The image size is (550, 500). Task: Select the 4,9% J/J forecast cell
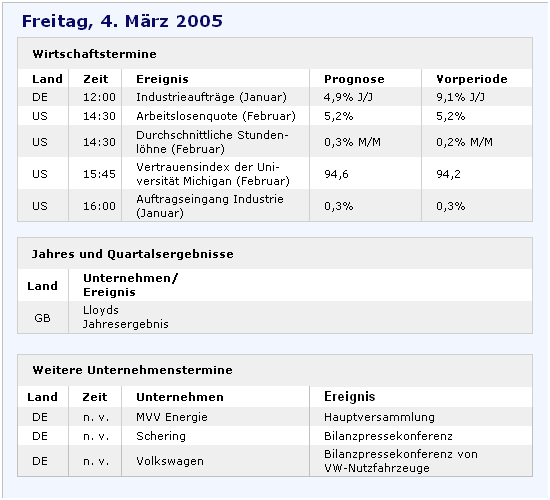point(348,97)
